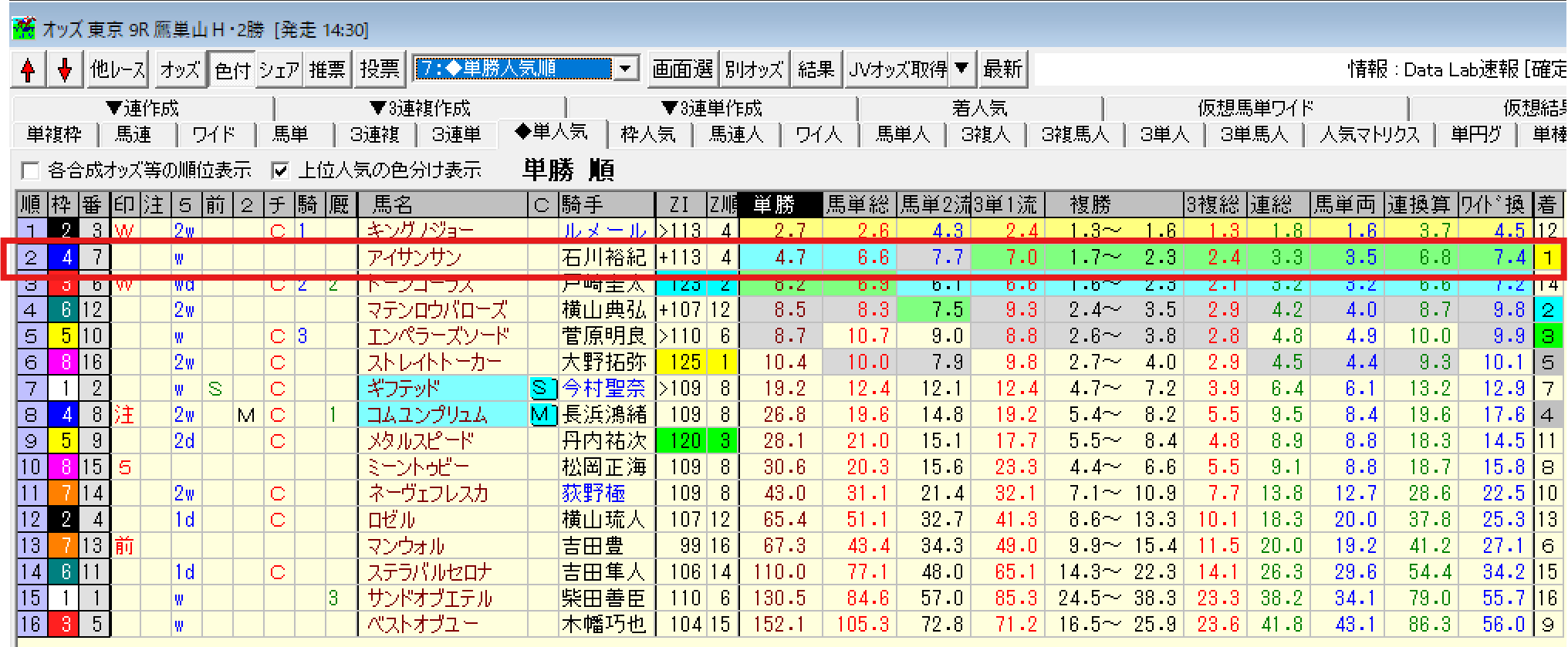The width and height of the screenshot is (1568, 647).
Task: Click the S mark beside ギフテッド
Action: pos(542,389)
